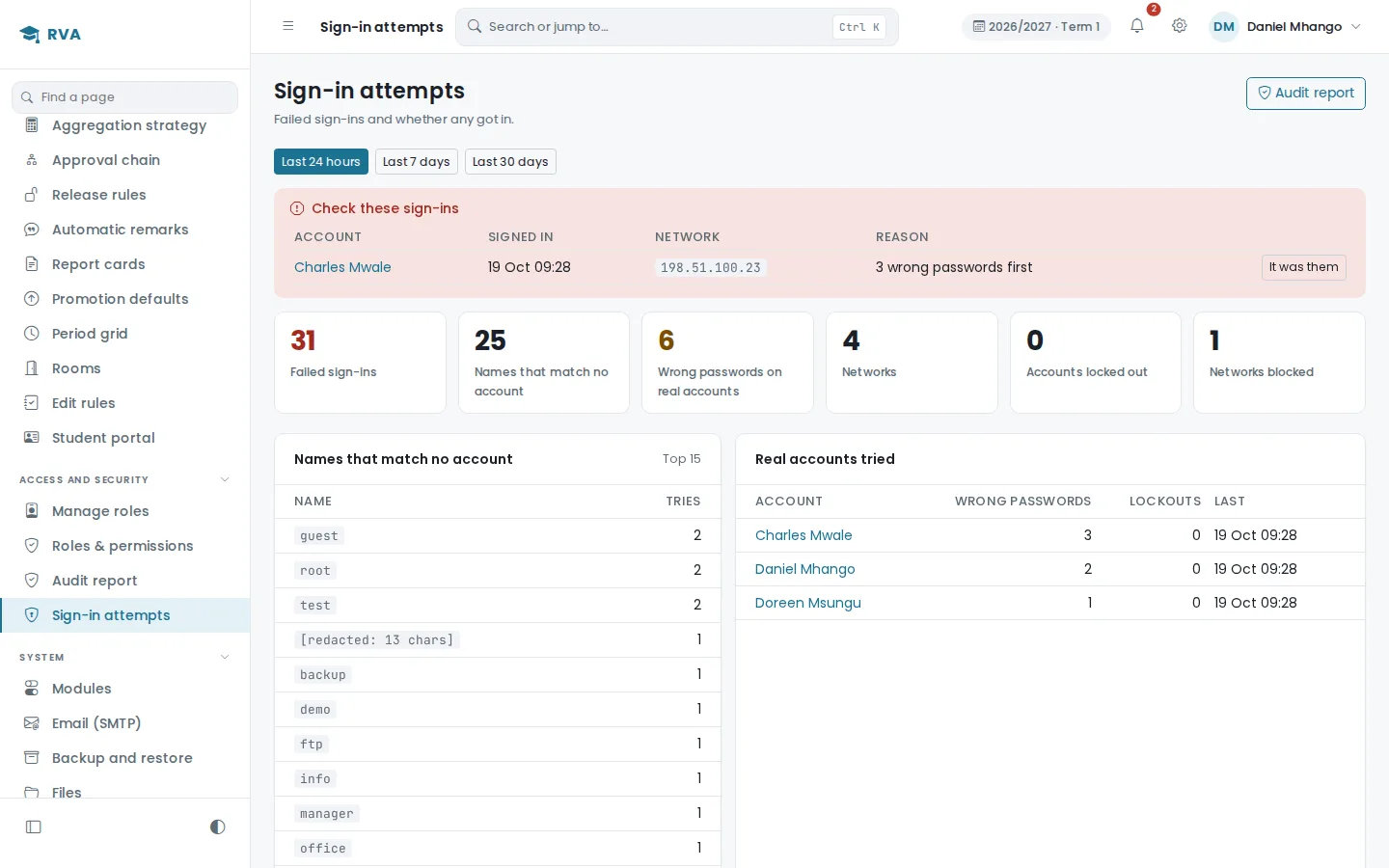Screen dimensions: 1389x868
Task: Click the Modules toggle icon
Action: point(32,689)
